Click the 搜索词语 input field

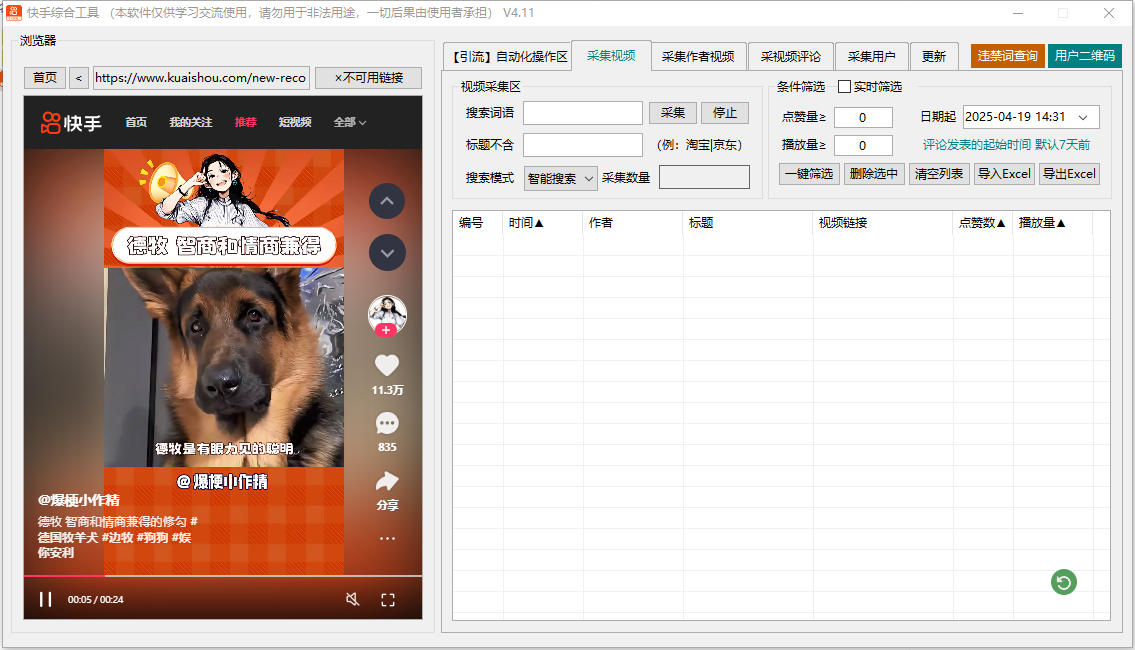click(583, 113)
